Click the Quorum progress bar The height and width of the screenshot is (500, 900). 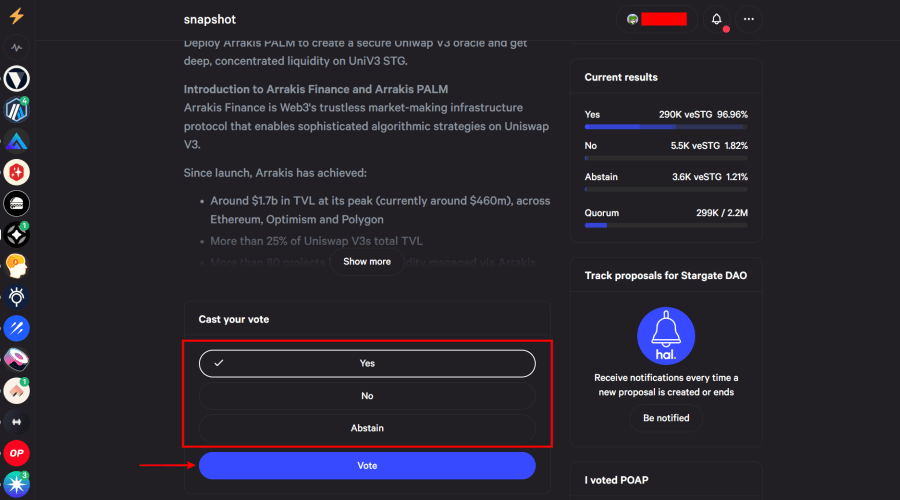point(666,226)
